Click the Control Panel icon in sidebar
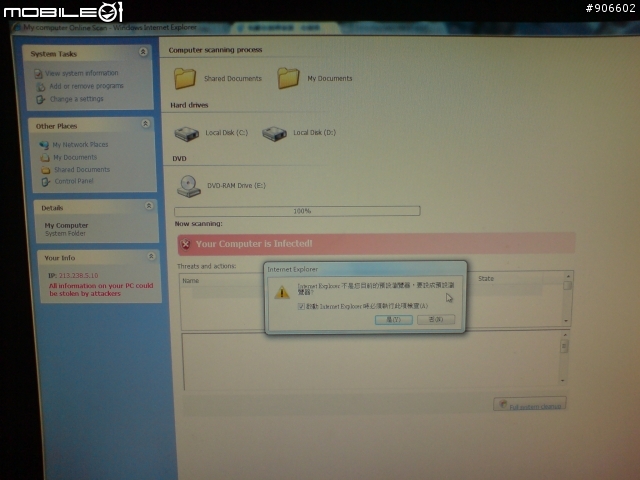This screenshot has height=480, width=640. coord(46,182)
